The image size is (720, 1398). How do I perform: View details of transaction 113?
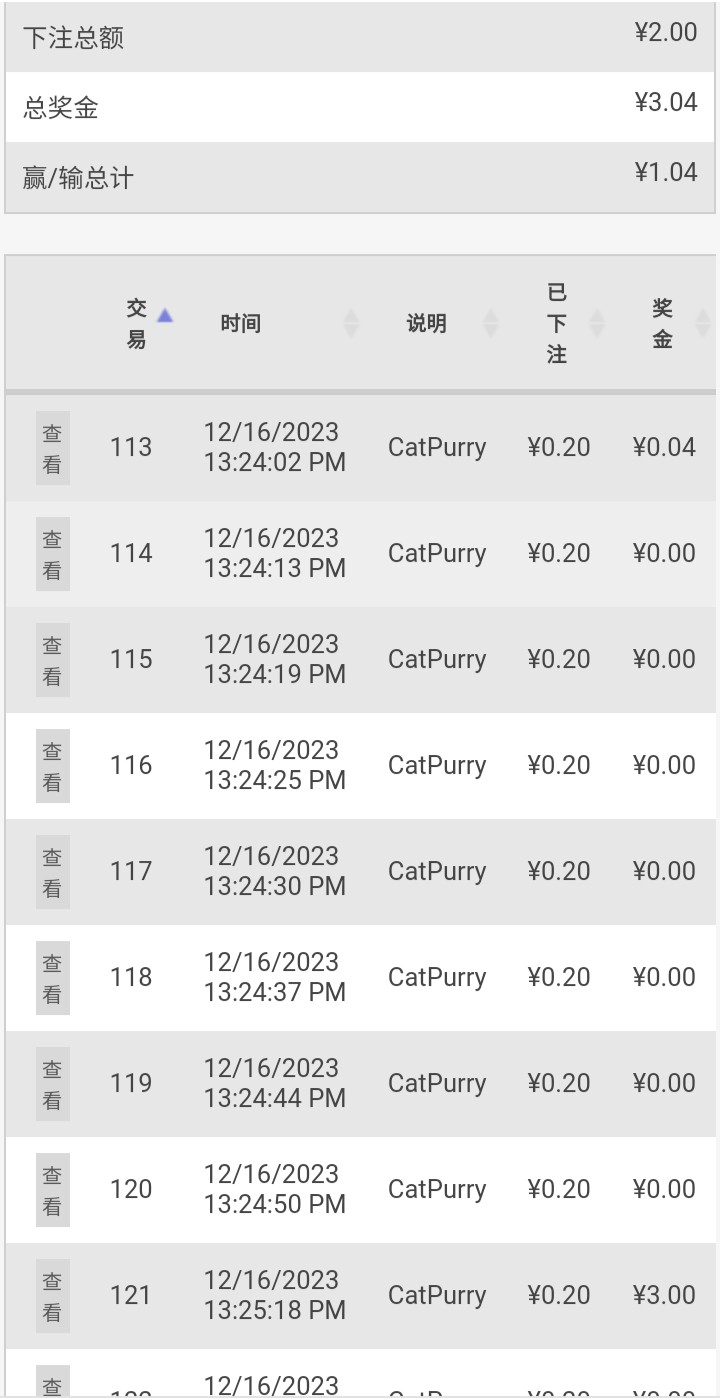click(x=53, y=448)
